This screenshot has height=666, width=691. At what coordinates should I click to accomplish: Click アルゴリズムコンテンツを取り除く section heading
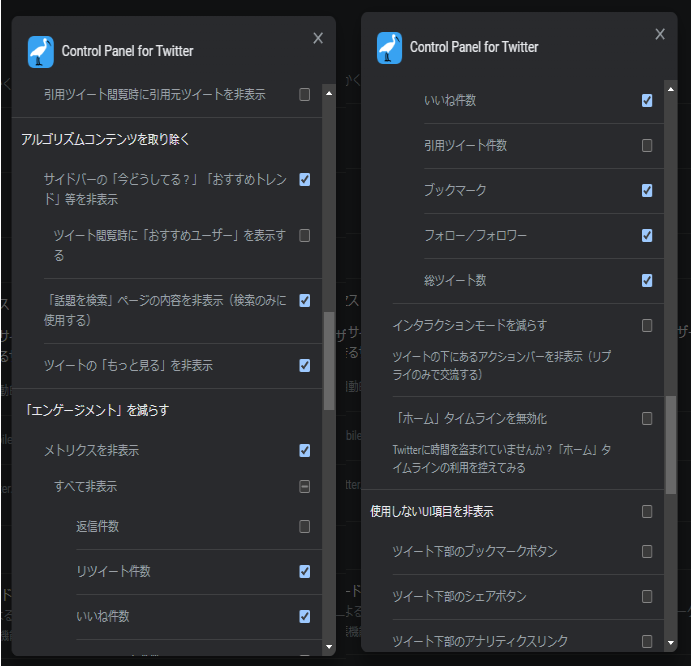(105, 139)
